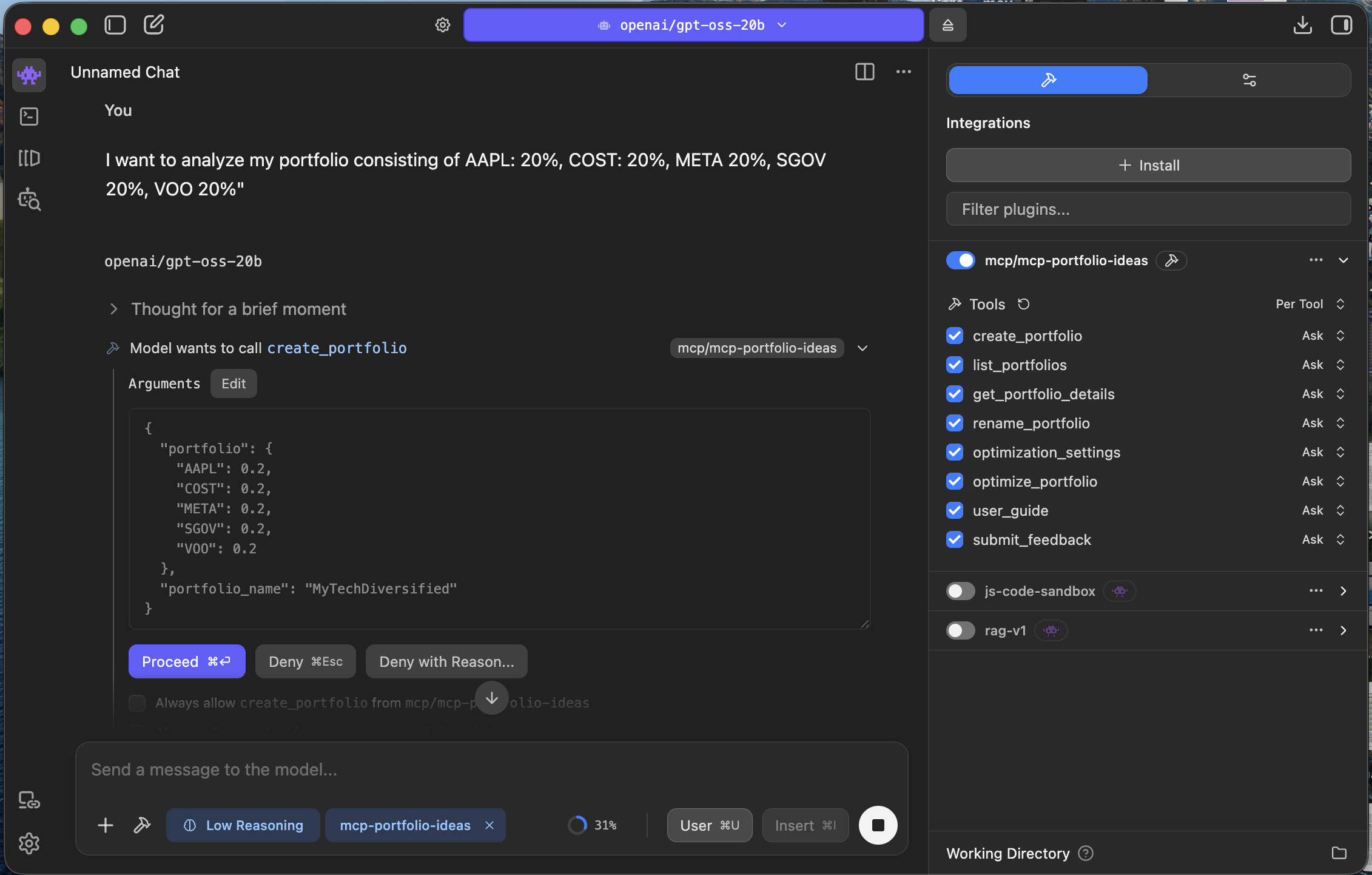This screenshot has height=875, width=1372.
Task: Open app settings gear at bottom left
Action: (x=29, y=843)
